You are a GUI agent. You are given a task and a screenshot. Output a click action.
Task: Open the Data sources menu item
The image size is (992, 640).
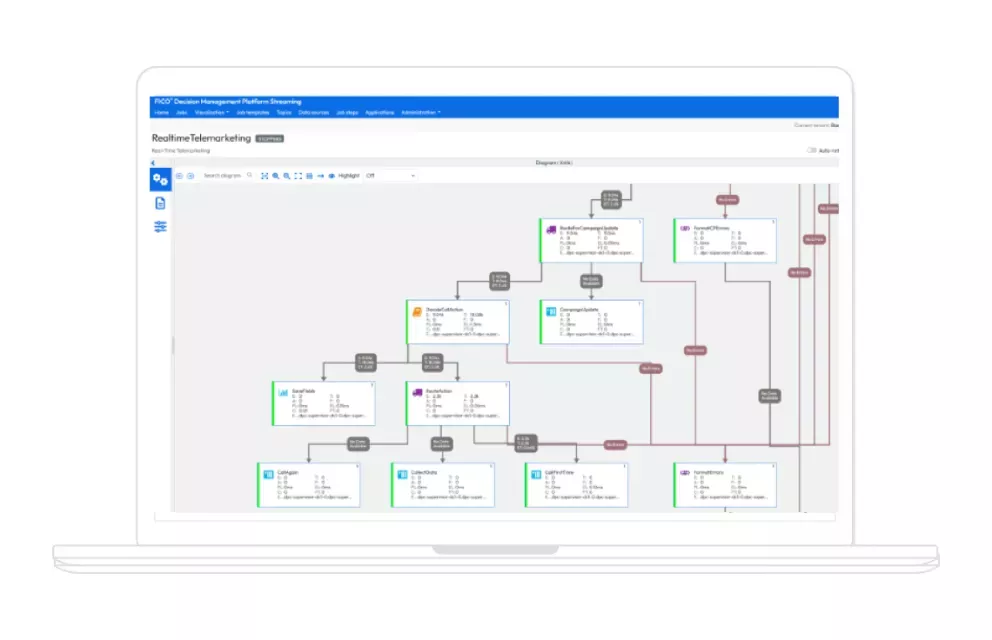coord(312,112)
